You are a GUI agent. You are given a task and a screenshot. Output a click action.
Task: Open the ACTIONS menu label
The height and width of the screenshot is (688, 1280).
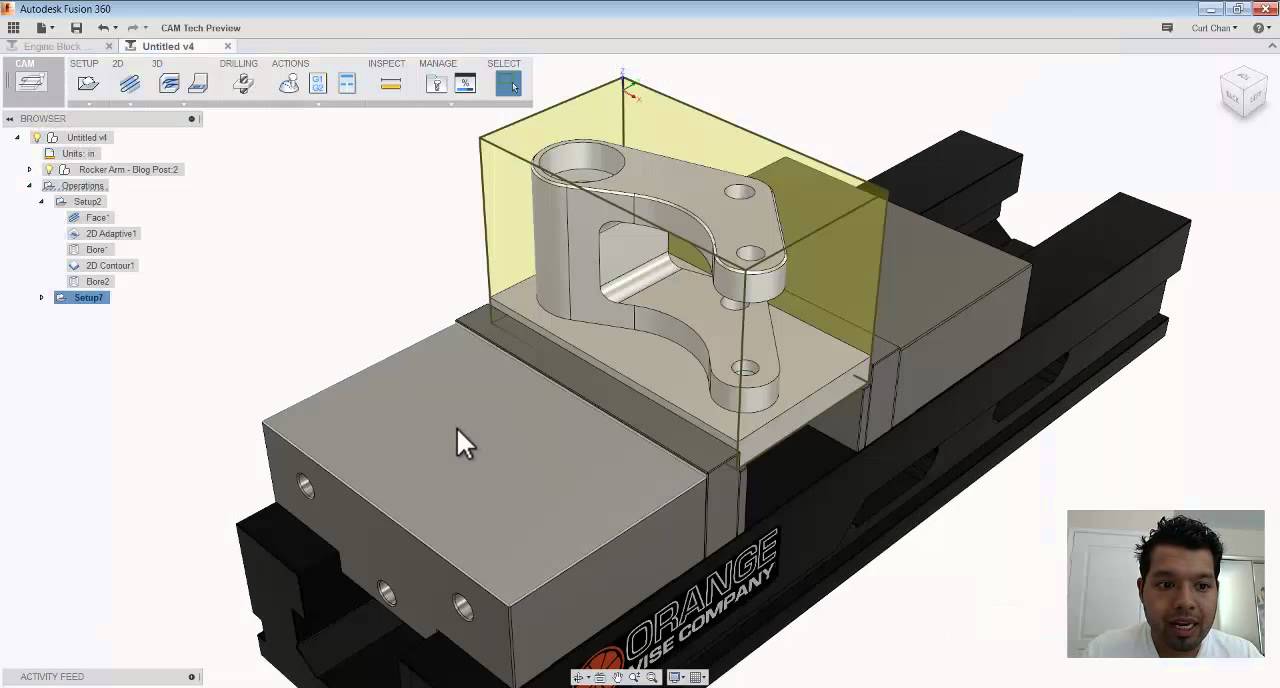(291, 63)
